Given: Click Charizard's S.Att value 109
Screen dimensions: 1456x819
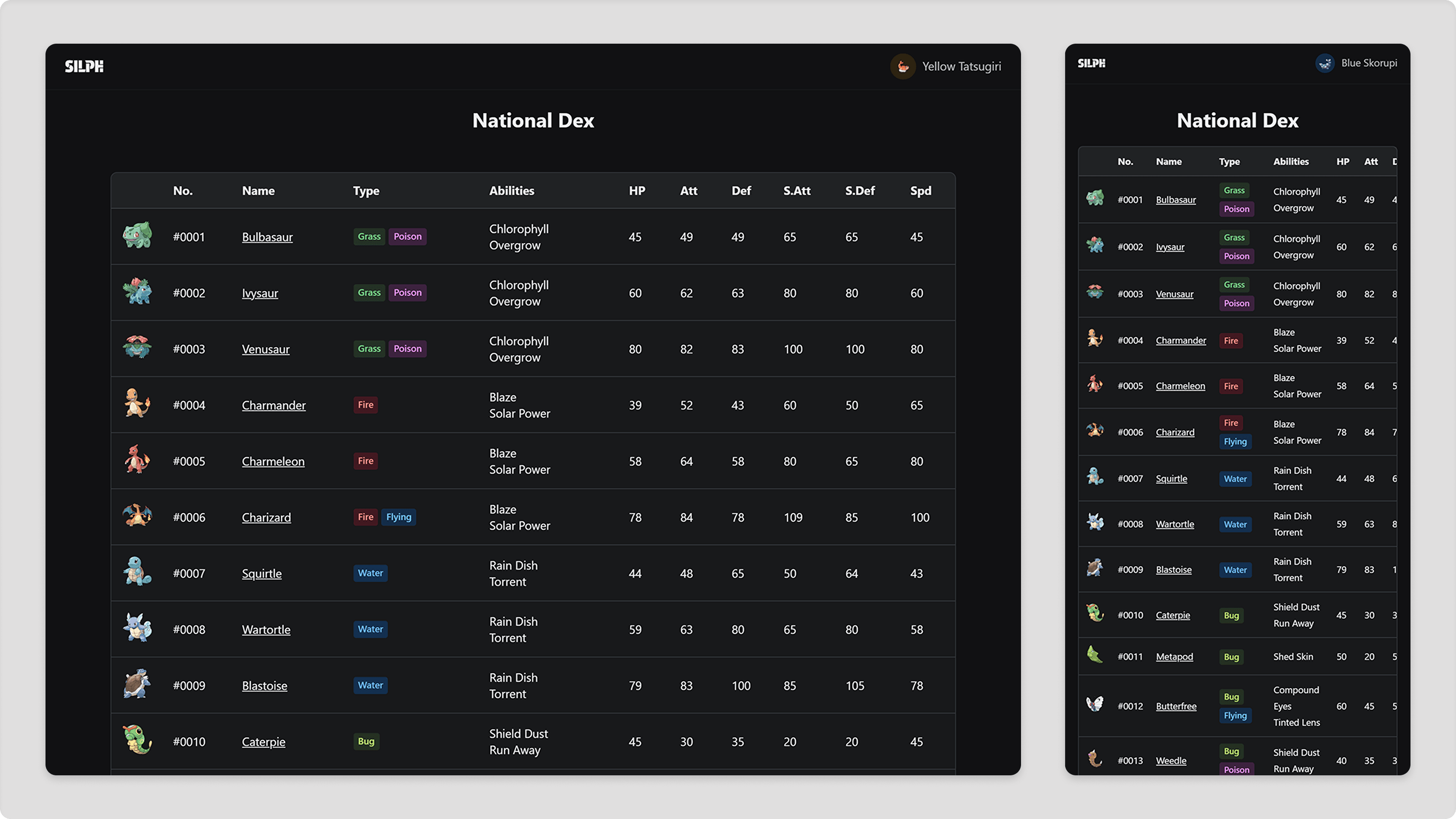Looking at the screenshot, I should point(793,517).
